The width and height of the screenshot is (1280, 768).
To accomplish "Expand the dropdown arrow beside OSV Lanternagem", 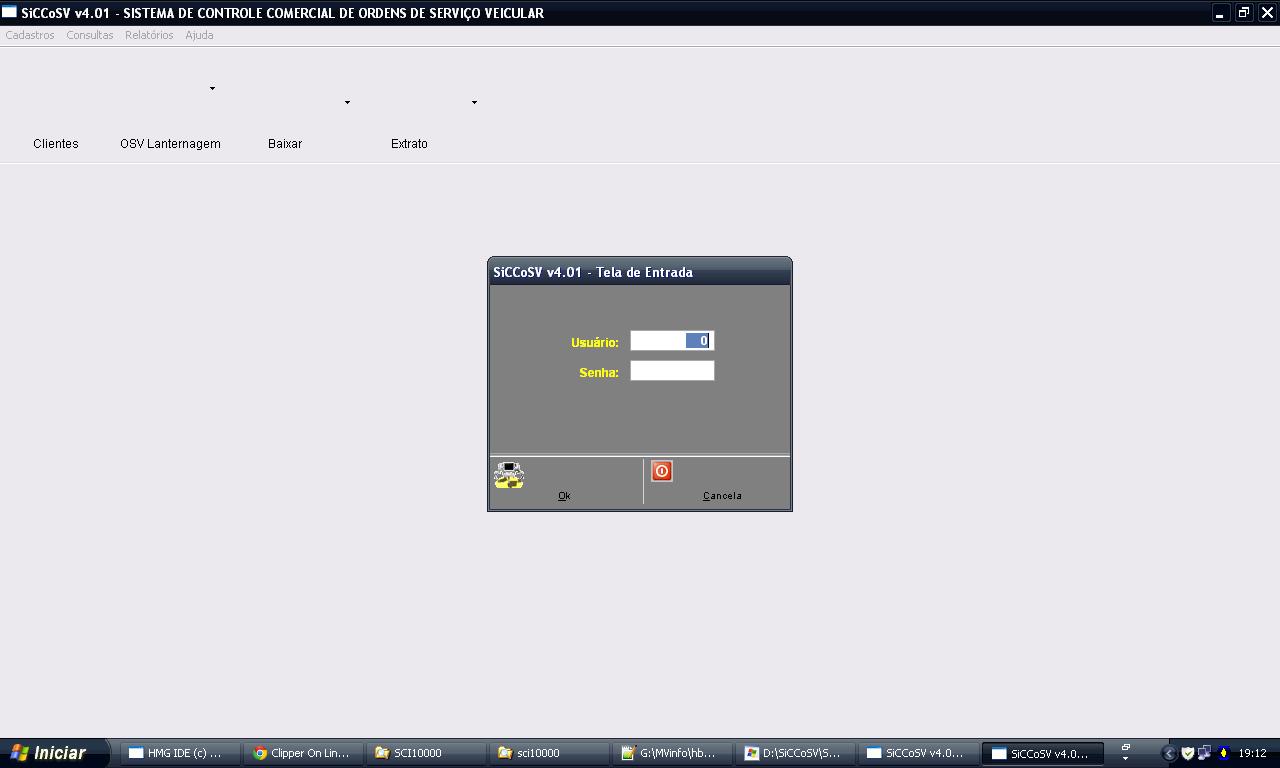I will (x=212, y=88).
